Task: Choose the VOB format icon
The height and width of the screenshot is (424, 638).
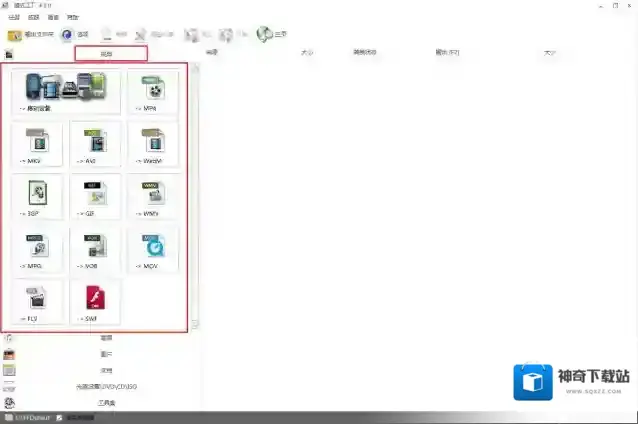Action: point(95,250)
